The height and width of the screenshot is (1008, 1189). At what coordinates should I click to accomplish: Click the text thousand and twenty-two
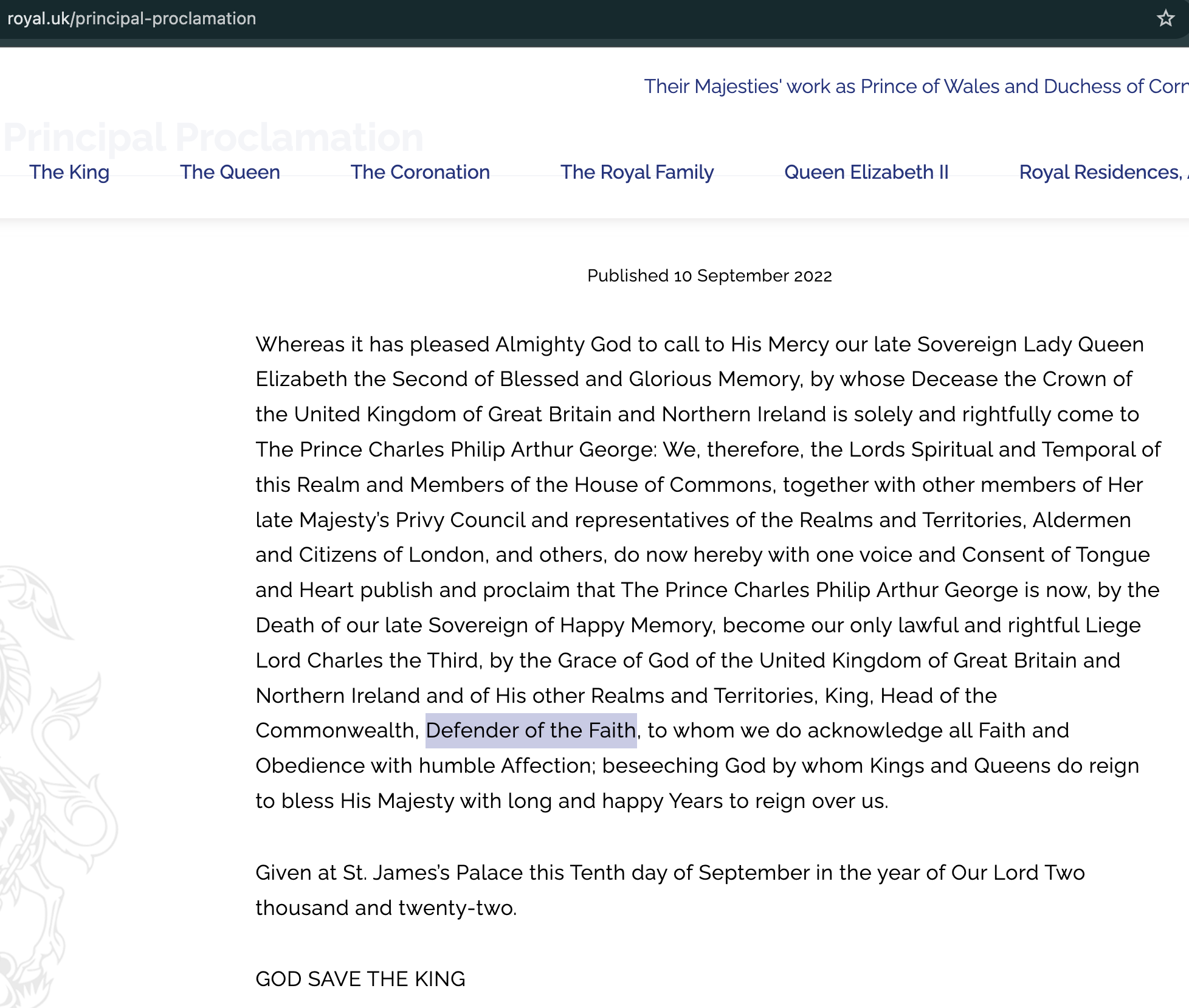point(385,908)
